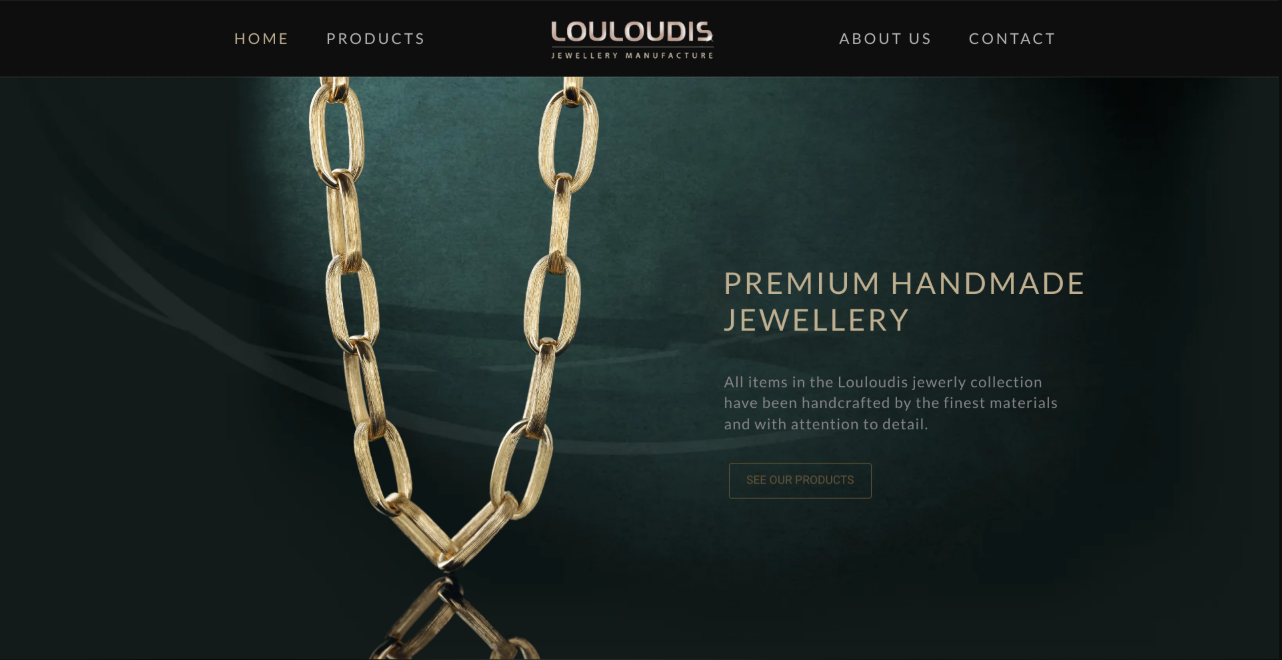Click the line "and with attention to detail."
This screenshot has height=660, width=1282.
[826, 424]
